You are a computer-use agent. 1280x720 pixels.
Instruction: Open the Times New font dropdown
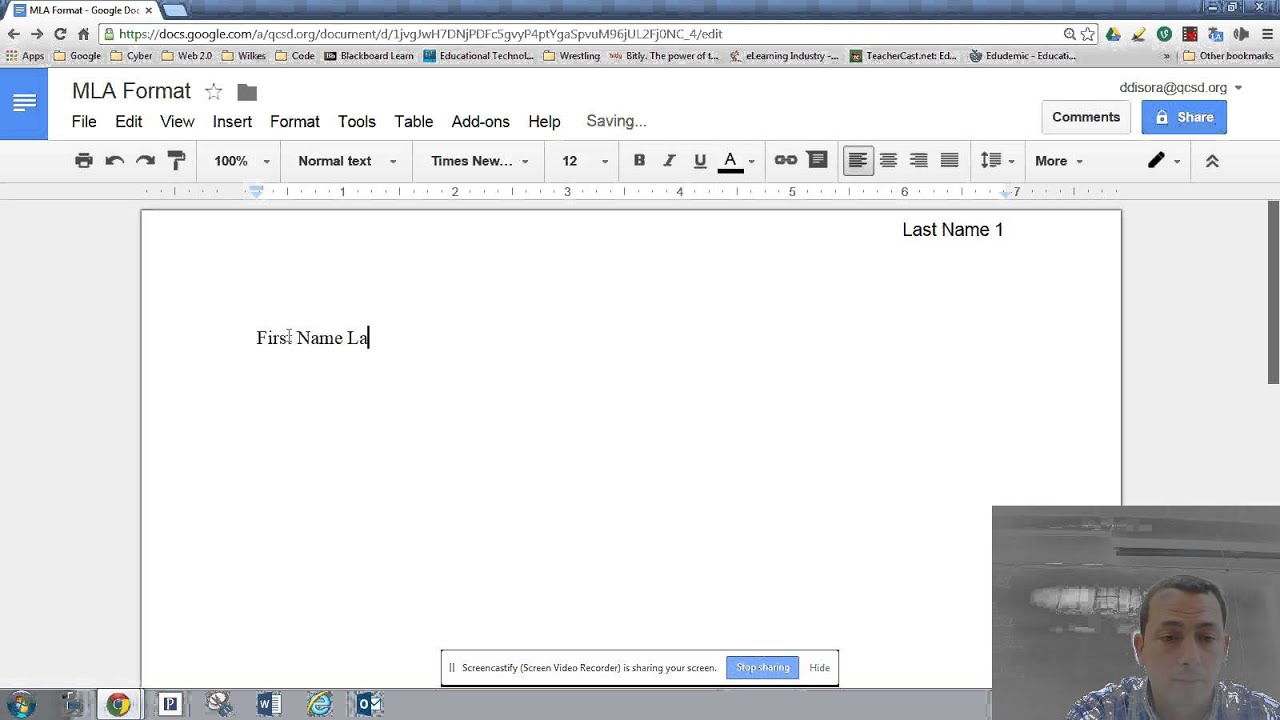coord(479,161)
